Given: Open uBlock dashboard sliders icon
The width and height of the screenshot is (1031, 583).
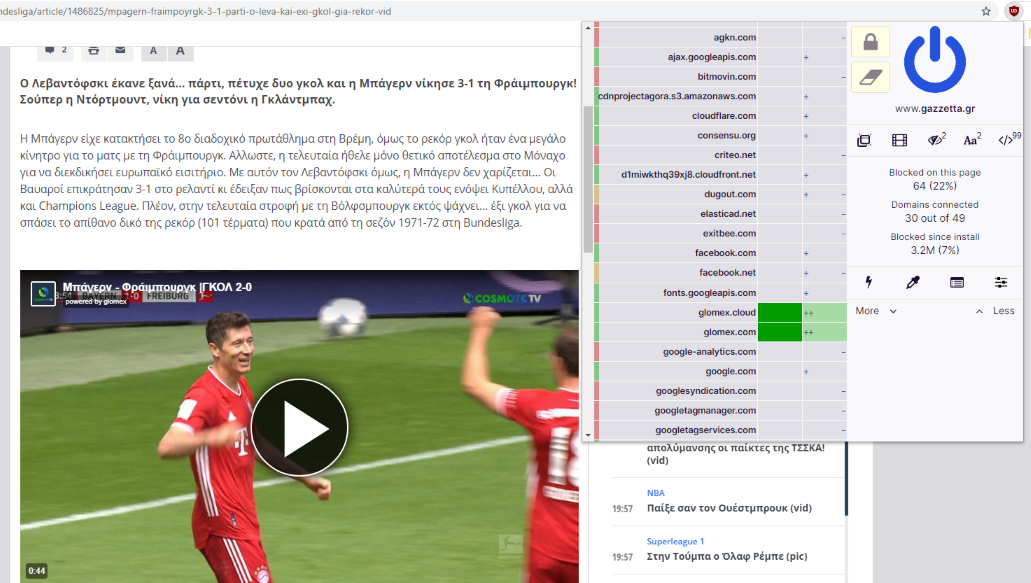Looking at the screenshot, I should pyautogui.click(x=1001, y=282).
